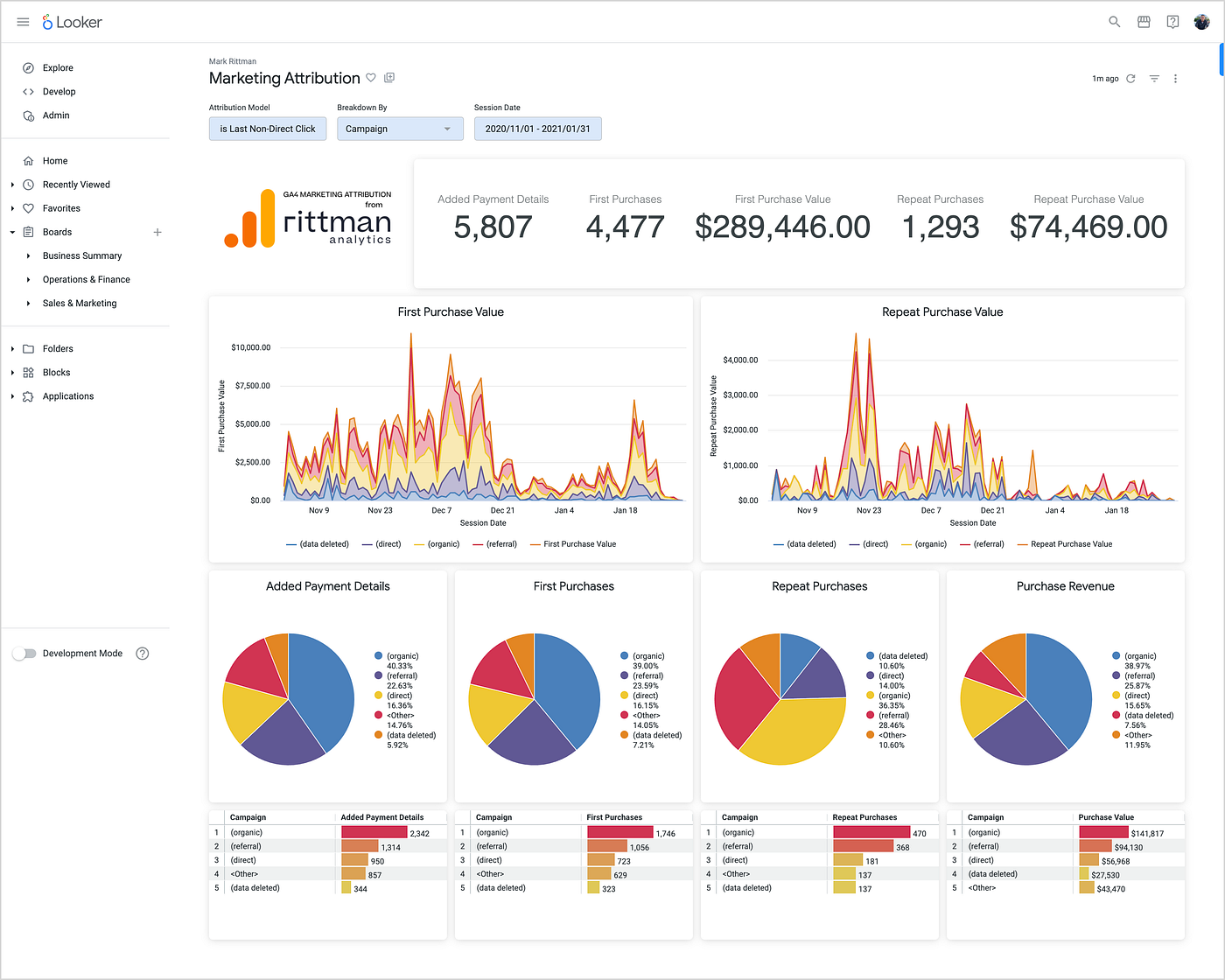1225x980 pixels.
Task: Toggle Repeat Purchase Value legend series
Action: [1065, 544]
